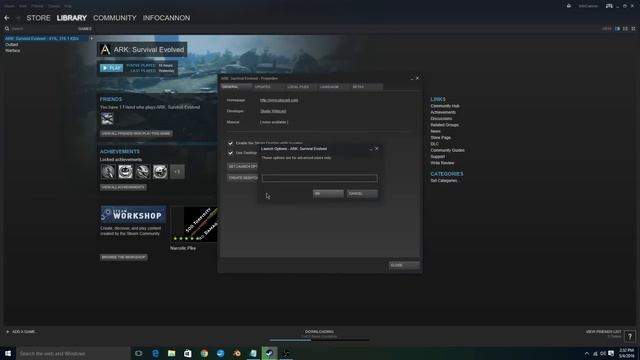Switch to detail view icon
Screen dimensions: 640x360
coord(617,29)
